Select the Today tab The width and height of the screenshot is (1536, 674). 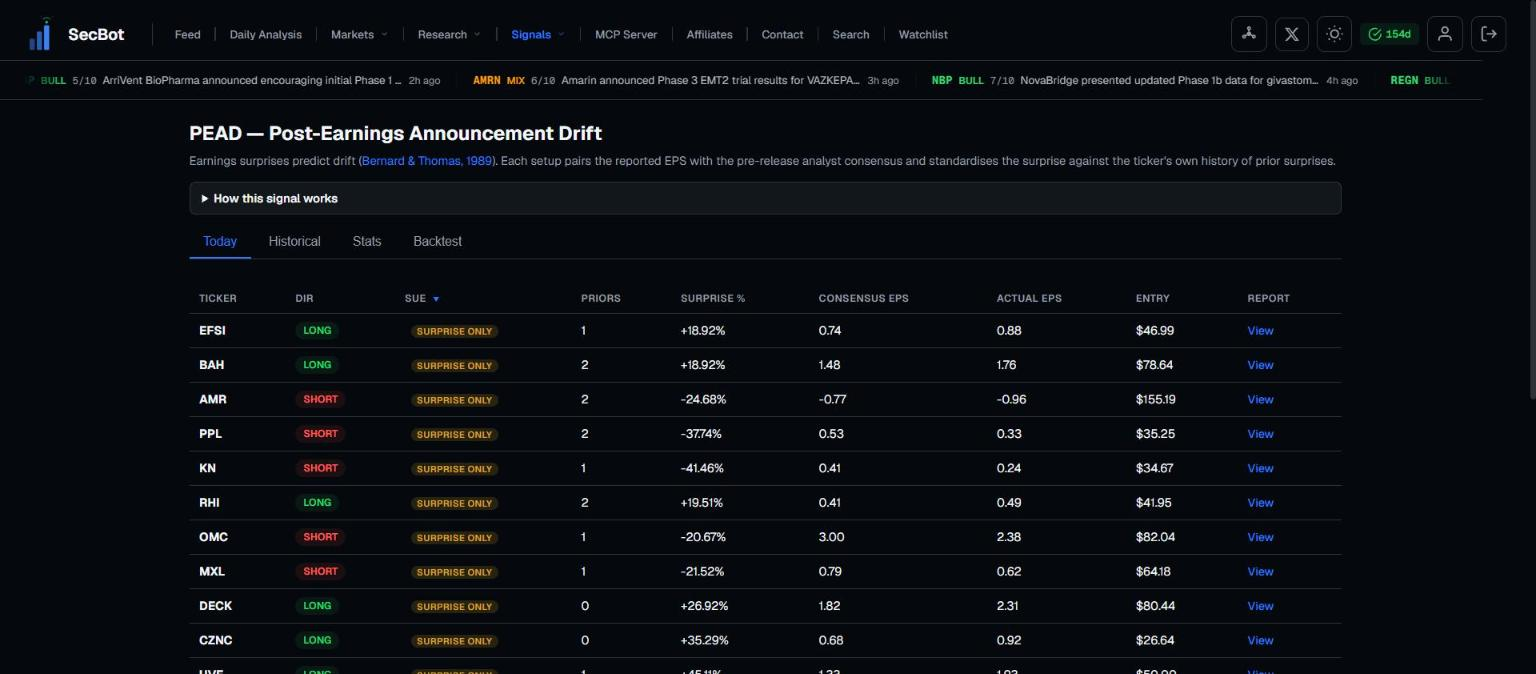(x=220, y=241)
